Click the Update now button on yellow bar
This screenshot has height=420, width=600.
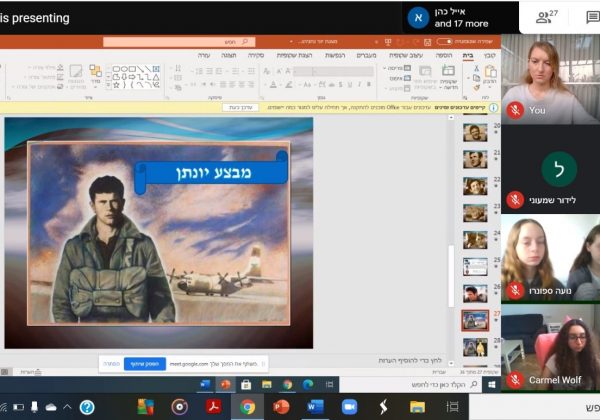(x=240, y=107)
